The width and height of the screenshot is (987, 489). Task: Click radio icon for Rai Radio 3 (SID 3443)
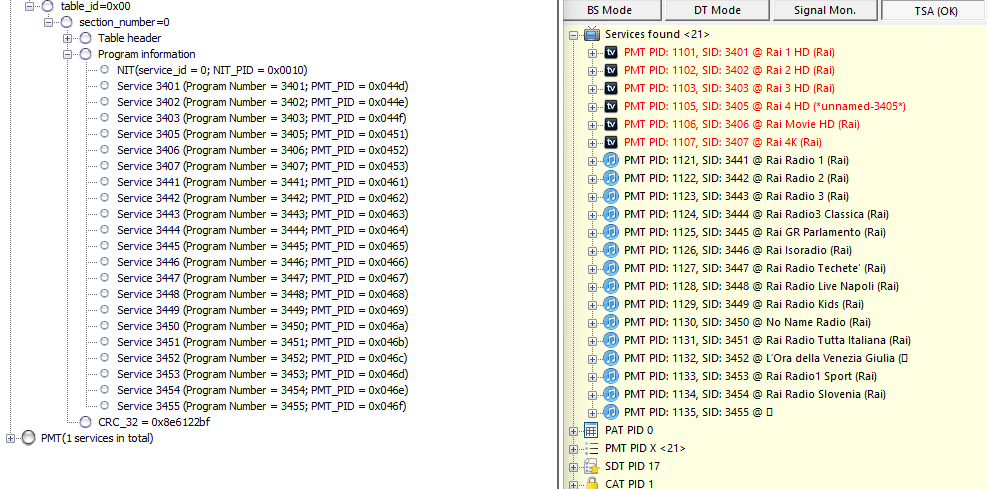611,196
